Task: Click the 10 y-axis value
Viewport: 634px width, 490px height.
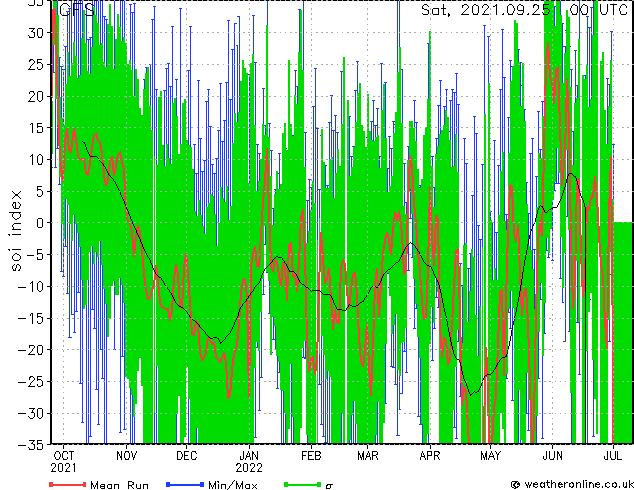Action: click(x=35, y=160)
